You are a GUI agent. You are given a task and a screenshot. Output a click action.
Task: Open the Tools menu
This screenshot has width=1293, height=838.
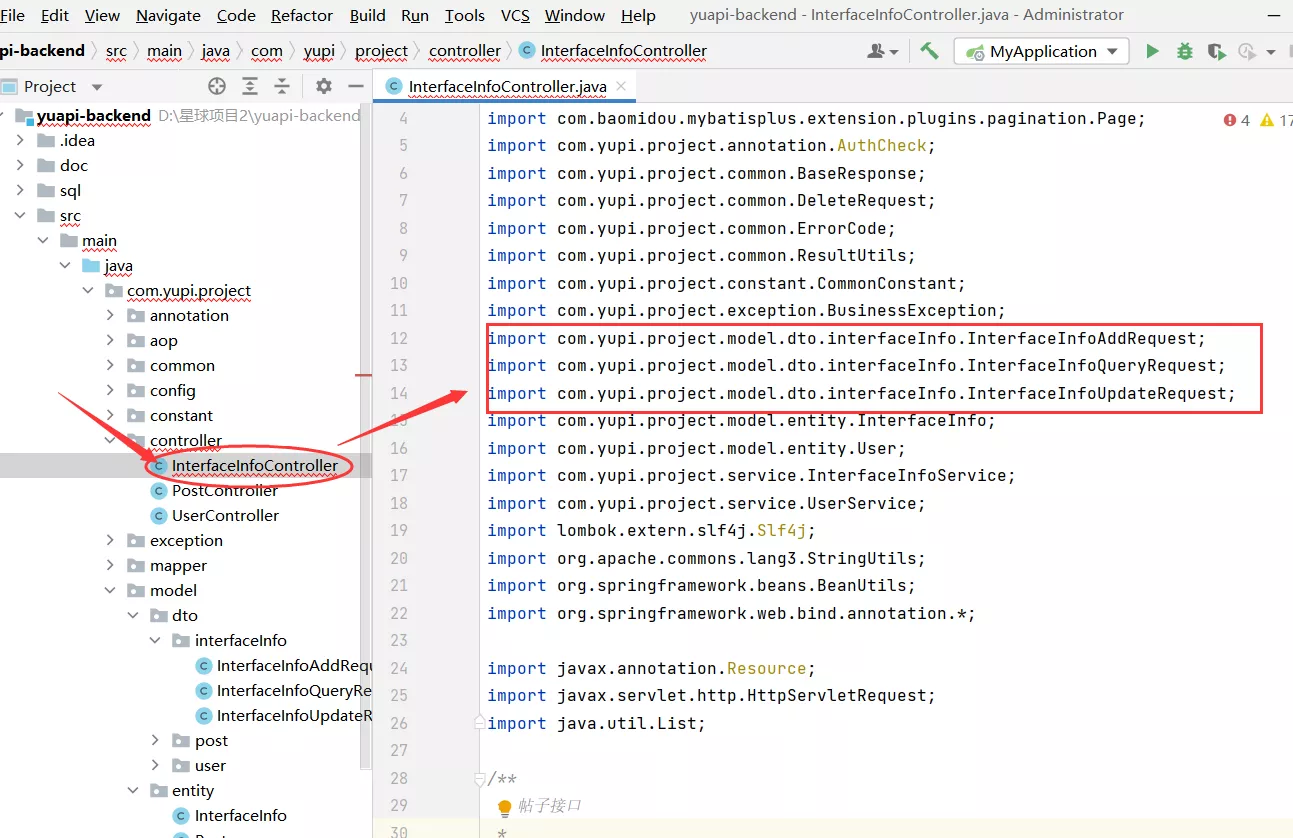point(464,15)
